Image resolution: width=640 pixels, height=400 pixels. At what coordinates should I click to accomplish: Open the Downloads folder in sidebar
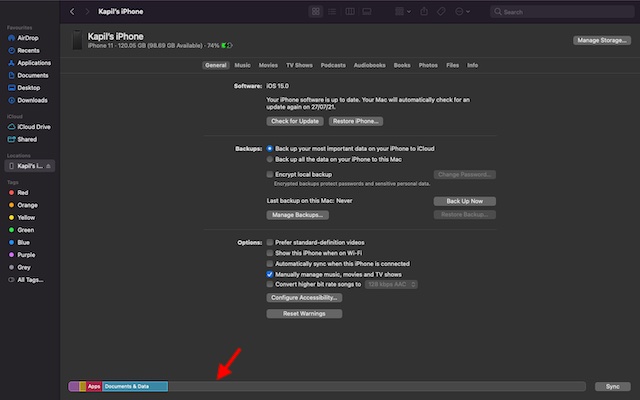click(x=32, y=100)
